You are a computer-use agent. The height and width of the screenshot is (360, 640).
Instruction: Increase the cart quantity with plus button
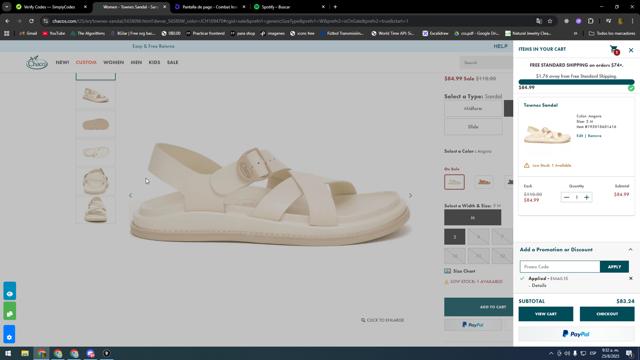coord(587,197)
